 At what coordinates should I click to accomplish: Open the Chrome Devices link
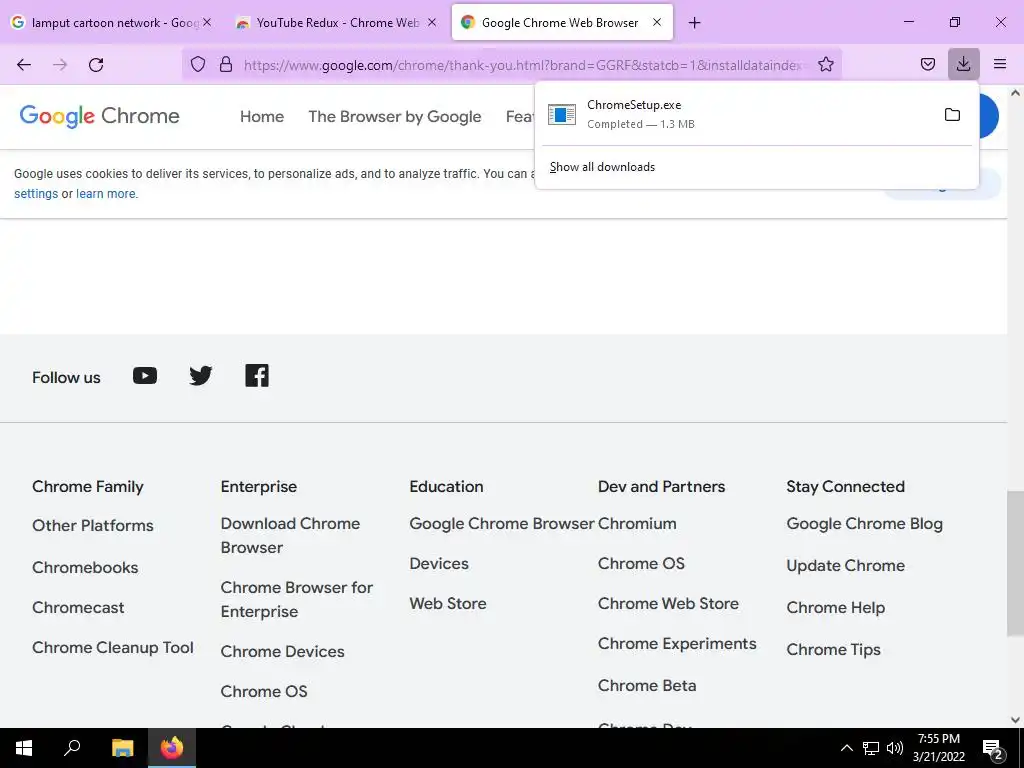pyautogui.click(x=282, y=652)
